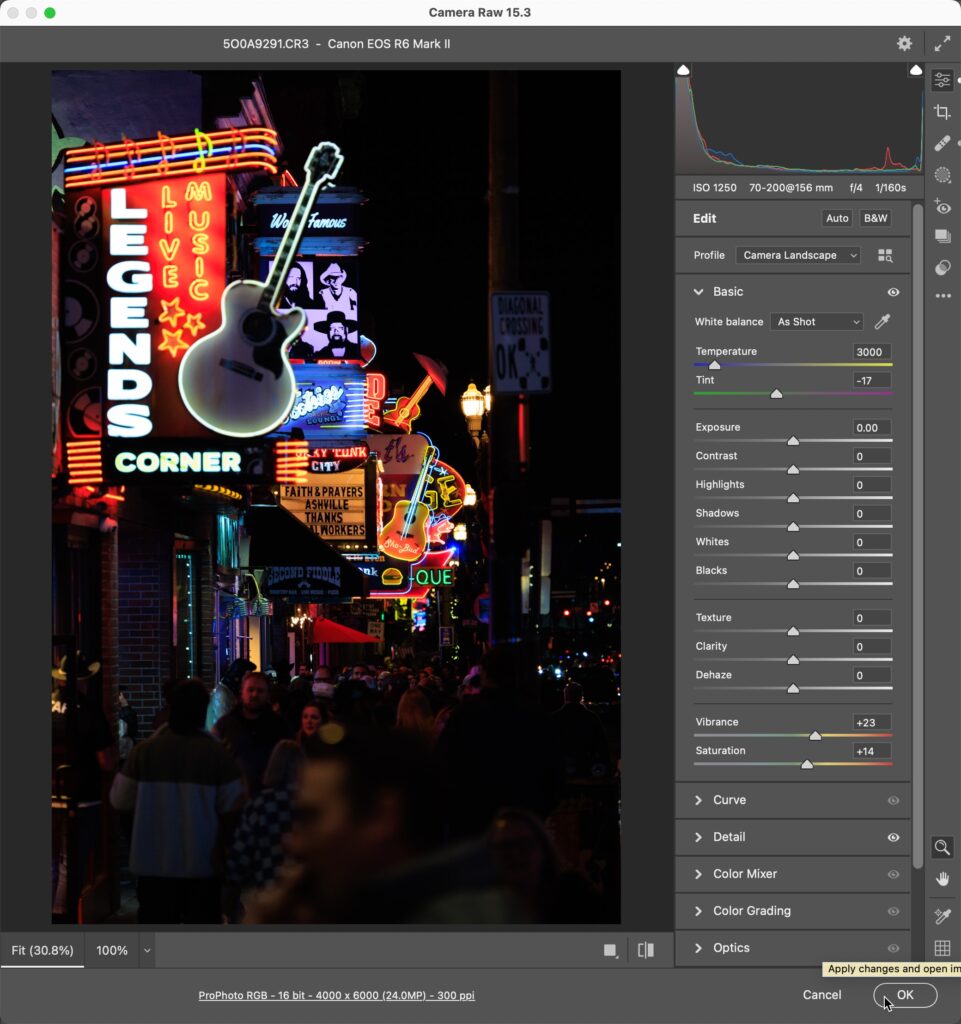Open the Snapshots panel icon
Screen dimensions: 961x1024
942,236
